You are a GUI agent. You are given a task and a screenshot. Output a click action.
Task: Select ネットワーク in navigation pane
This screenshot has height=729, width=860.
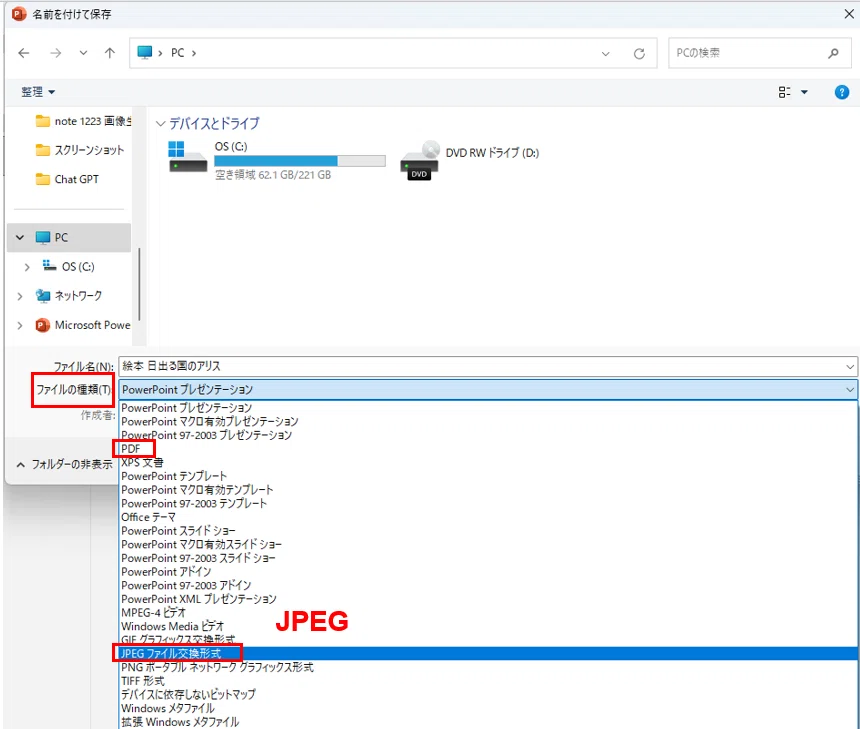point(69,296)
